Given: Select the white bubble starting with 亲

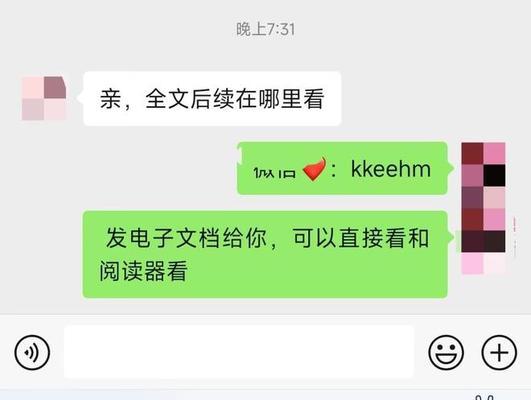Looking at the screenshot, I should click(212, 99).
